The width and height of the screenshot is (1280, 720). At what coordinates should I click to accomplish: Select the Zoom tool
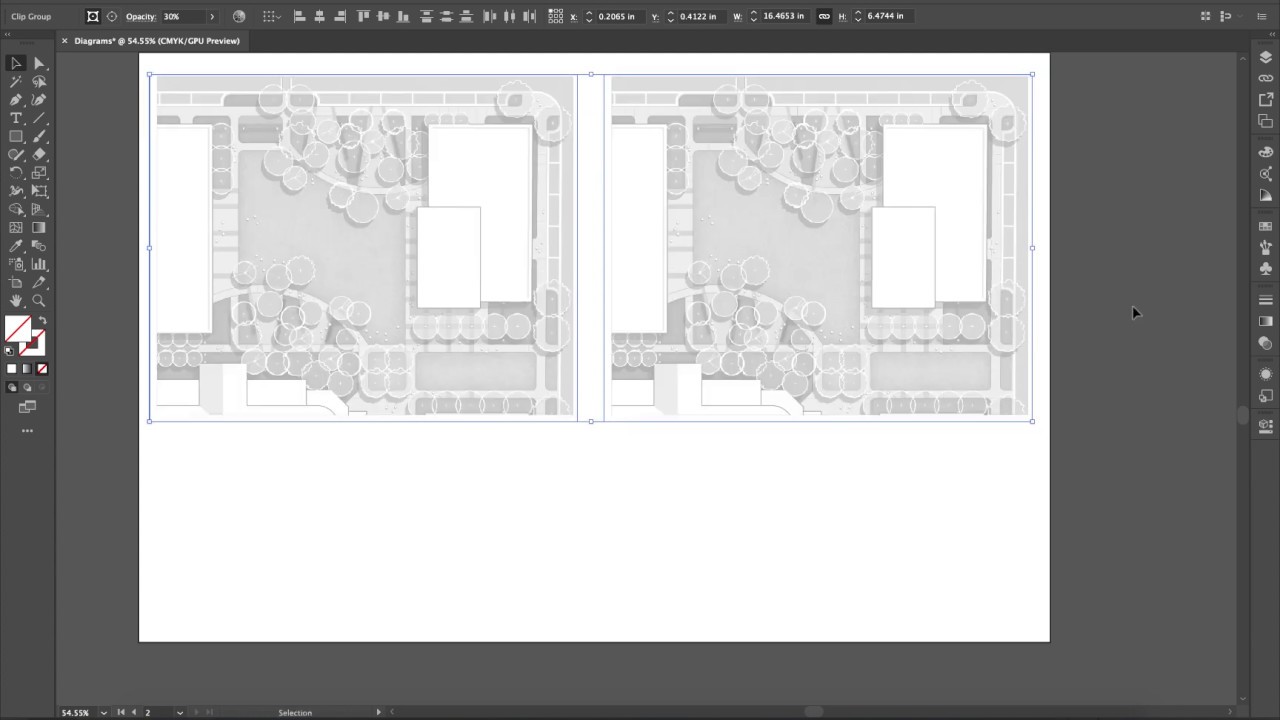(39, 301)
